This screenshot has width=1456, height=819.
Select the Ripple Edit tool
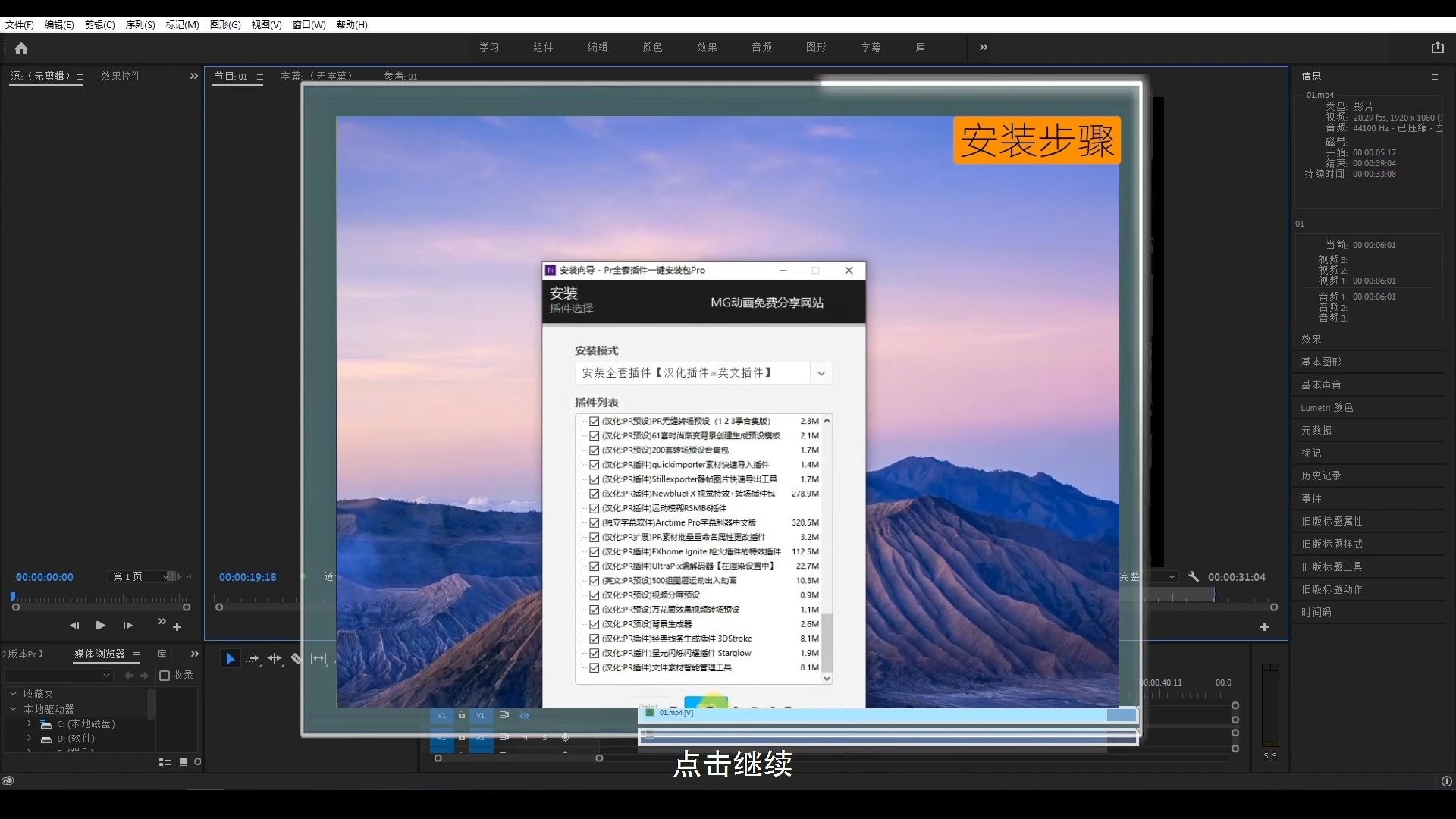275,659
